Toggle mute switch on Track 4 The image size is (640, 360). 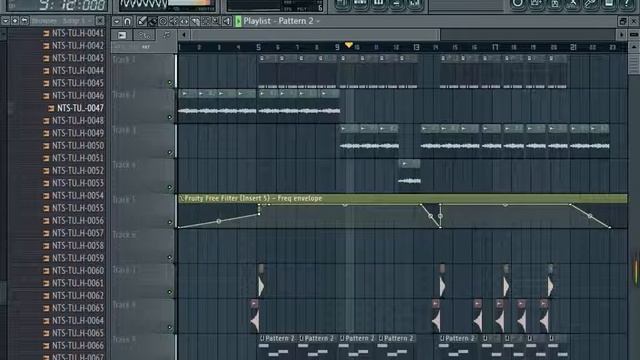tap(170, 187)
